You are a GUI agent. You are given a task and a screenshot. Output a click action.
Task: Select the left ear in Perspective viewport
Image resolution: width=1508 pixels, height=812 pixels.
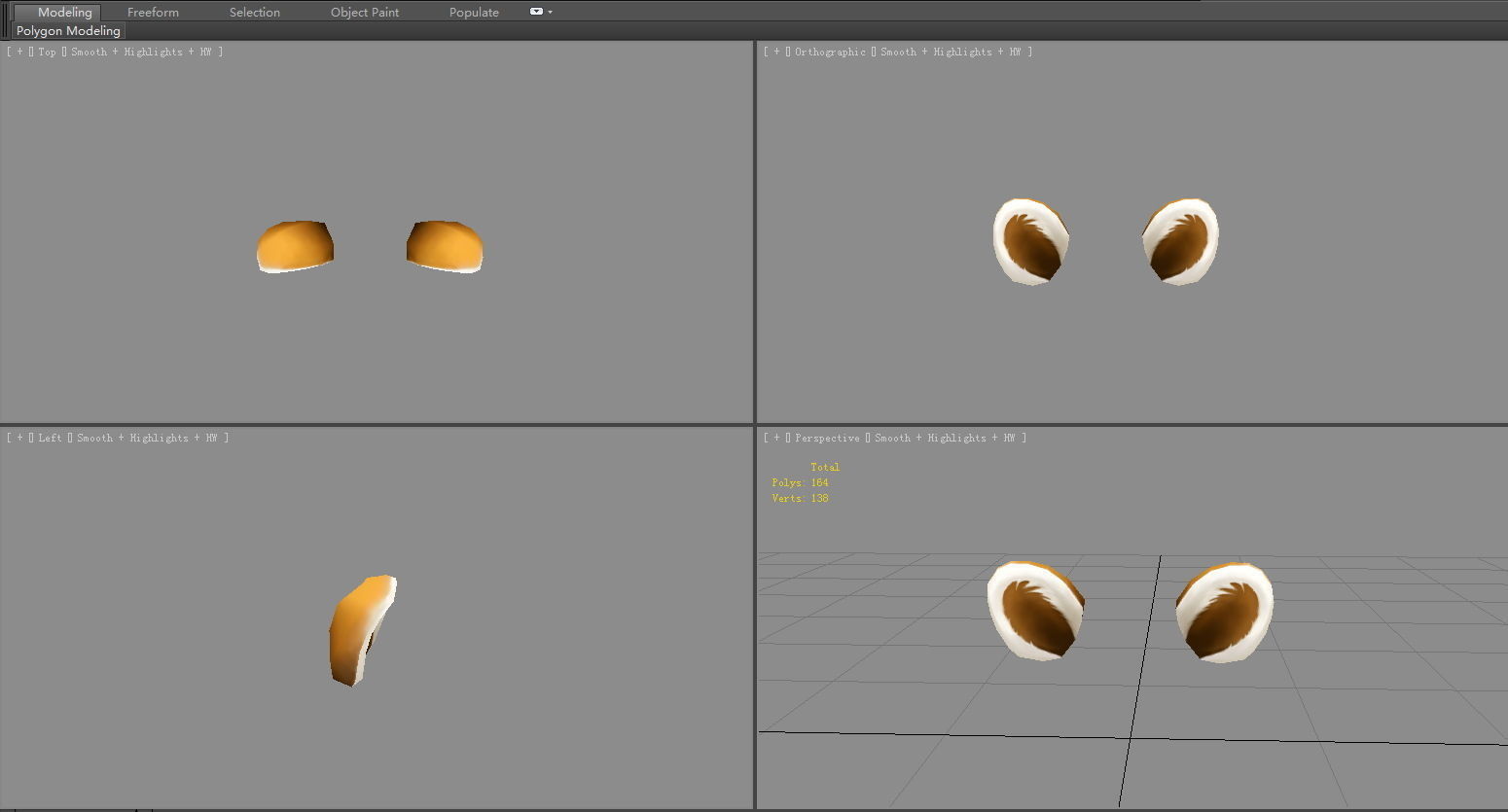pyautogui.click(x=1035, y=611)
